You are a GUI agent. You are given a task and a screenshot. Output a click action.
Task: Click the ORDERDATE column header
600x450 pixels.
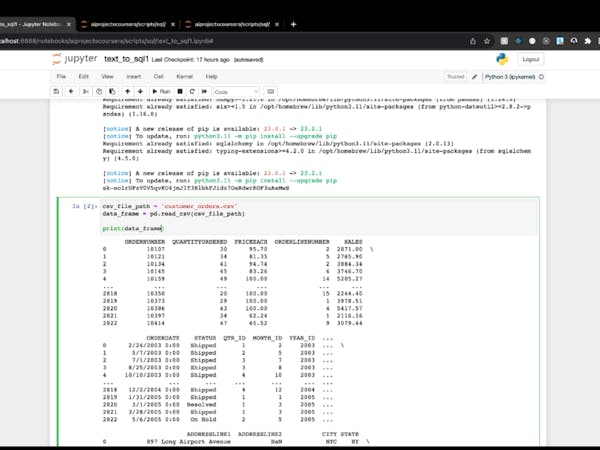point(163,338)
